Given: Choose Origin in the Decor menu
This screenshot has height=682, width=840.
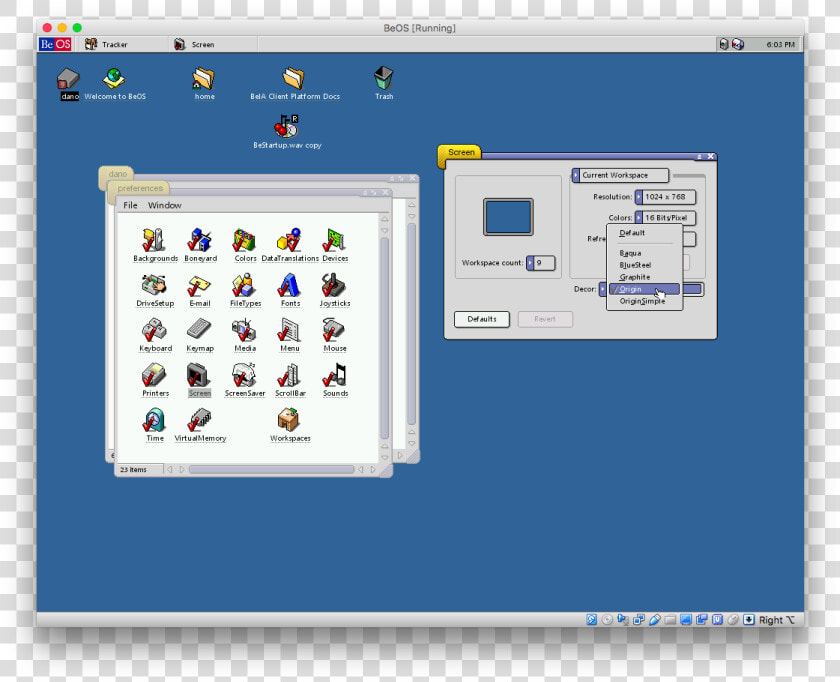Looking at the screenshot, I should tap(644, 289).
